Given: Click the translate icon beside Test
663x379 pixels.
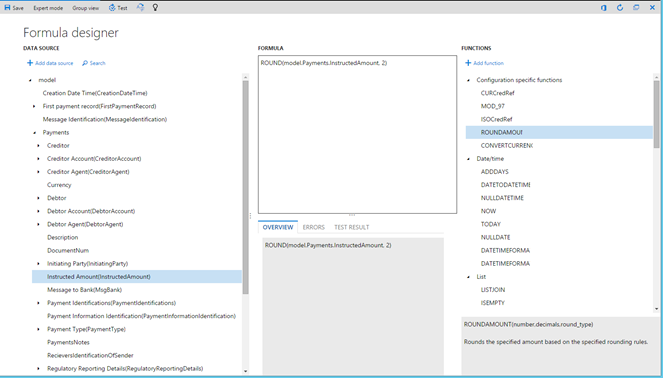Looking at the screenshot, I should pyautogui.click(x=140, y=7).
